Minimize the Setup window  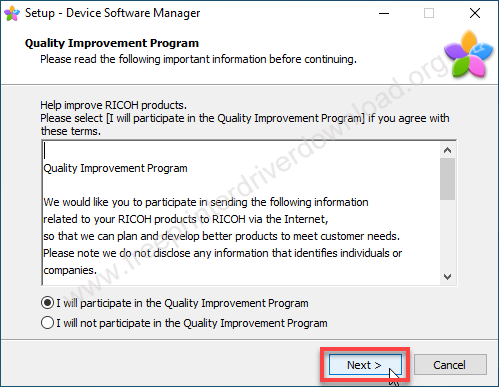tap(384, 14)
